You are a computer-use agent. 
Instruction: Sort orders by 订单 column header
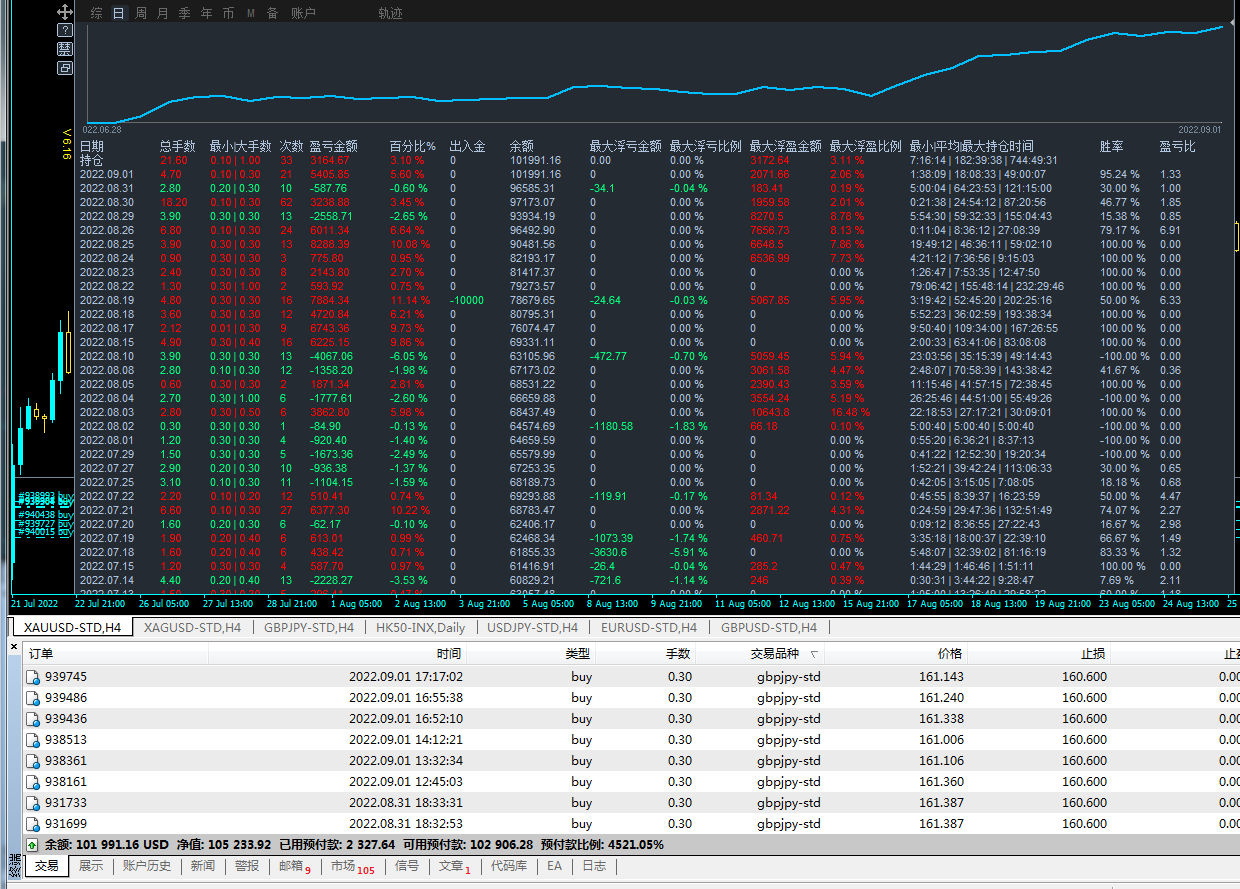[x=41, y=654]
